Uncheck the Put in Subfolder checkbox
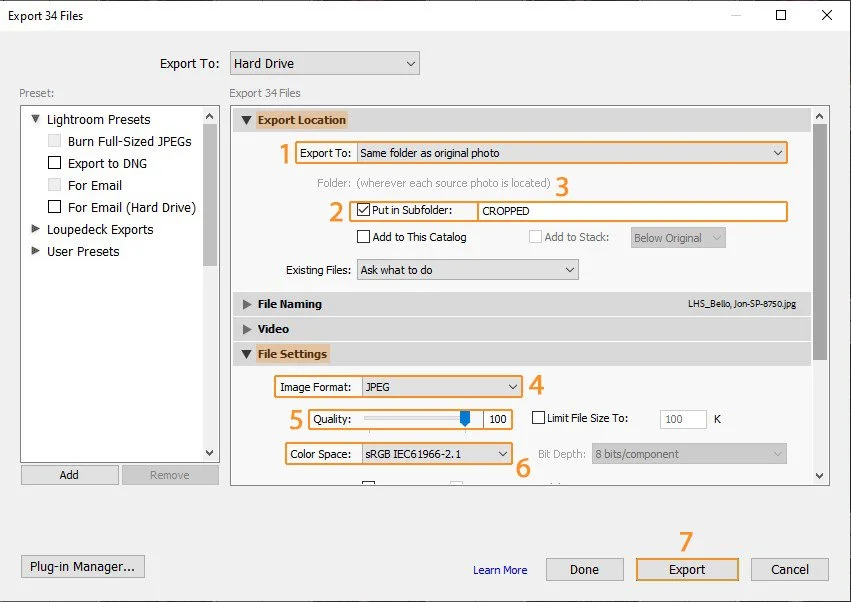The height and width of the screenshot is (602, 851). pyautogui.click(x=364, y=210)
